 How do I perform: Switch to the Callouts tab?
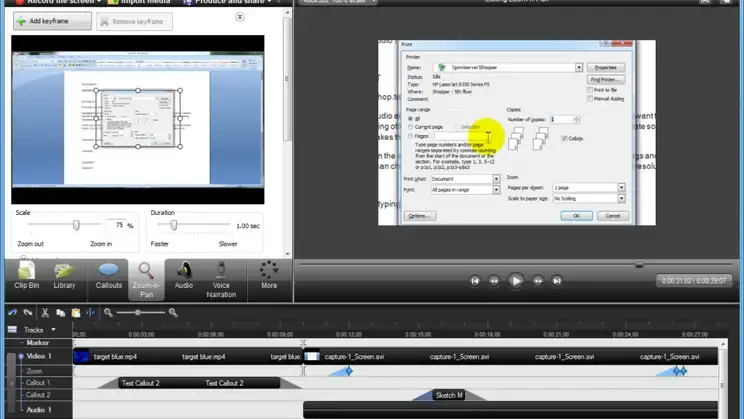click(x=109, y=276)
